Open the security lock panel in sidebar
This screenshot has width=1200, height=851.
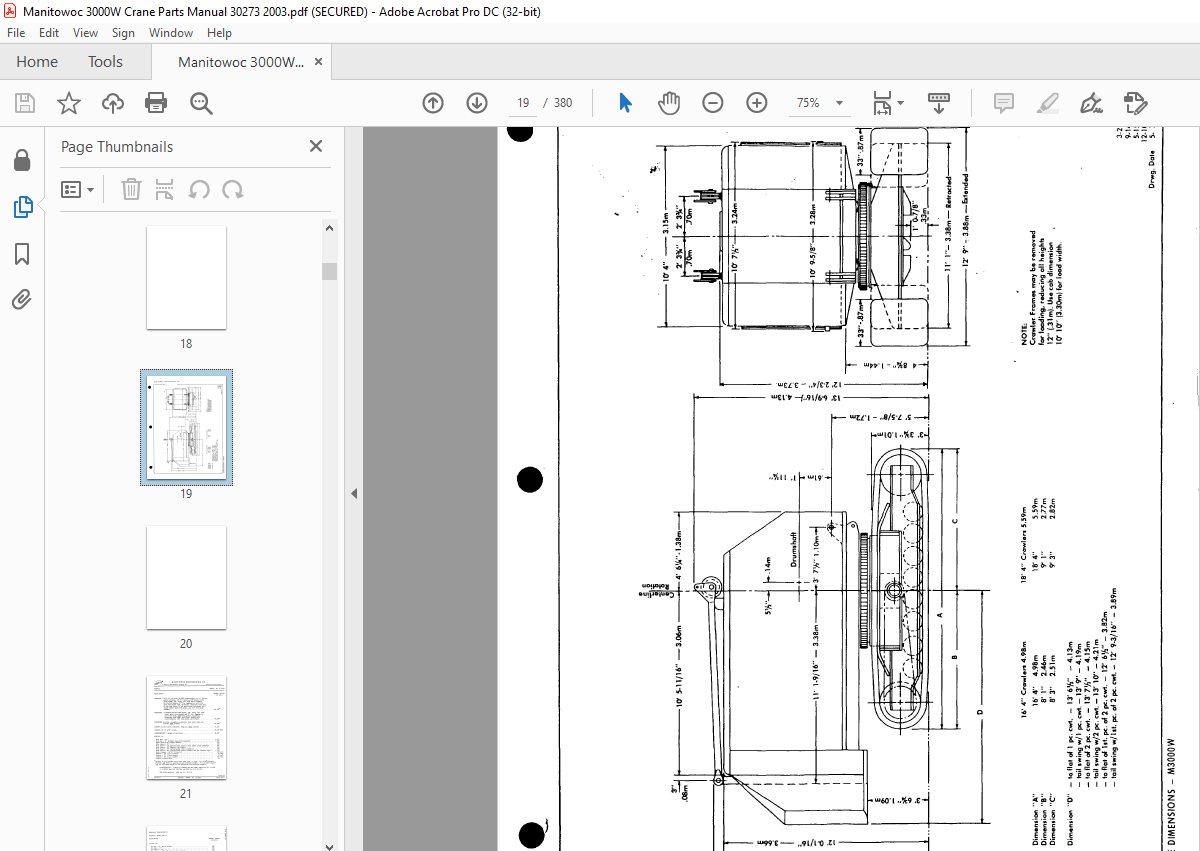click(22, 160)
